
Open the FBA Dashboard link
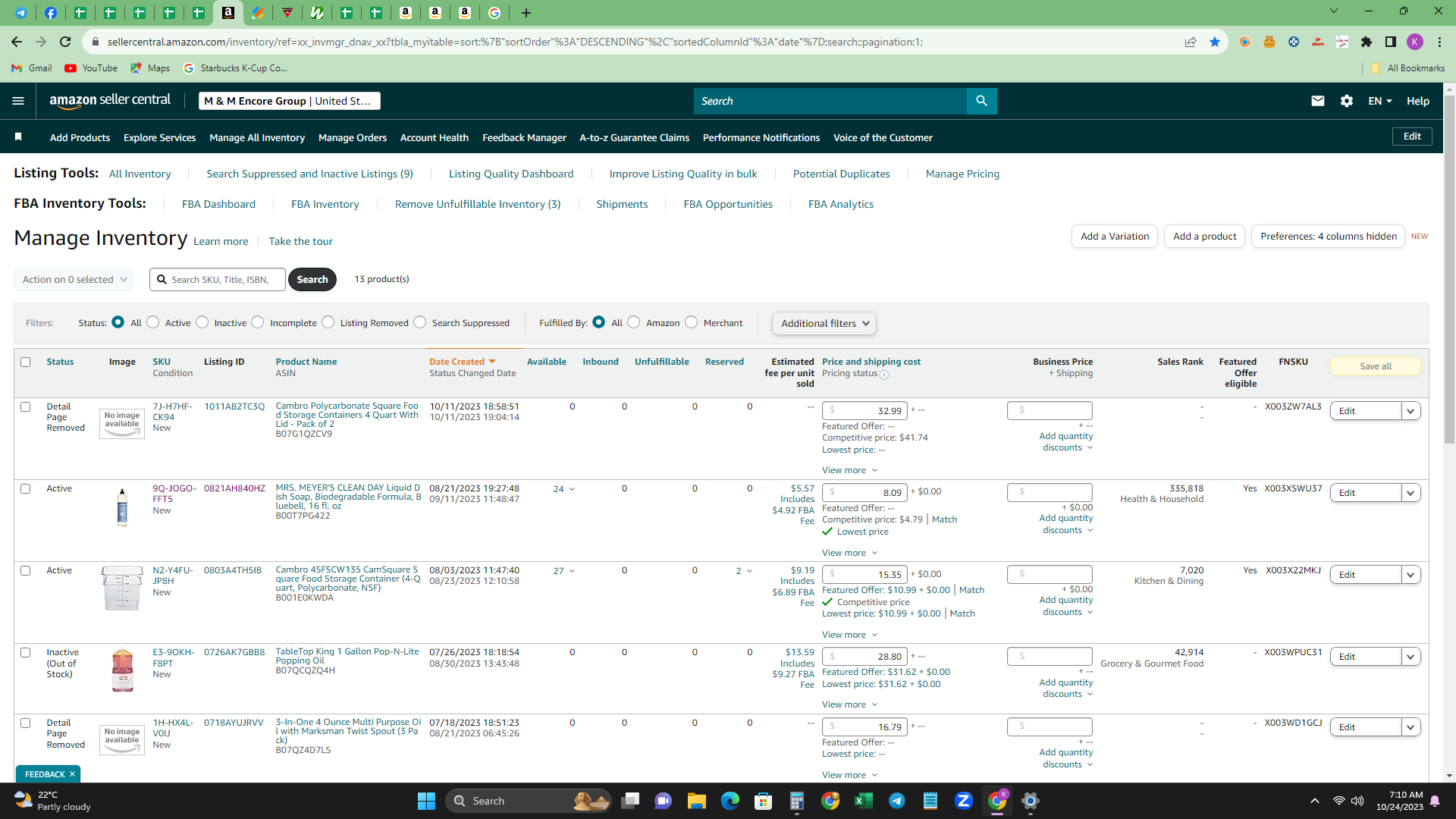(218, 204)
